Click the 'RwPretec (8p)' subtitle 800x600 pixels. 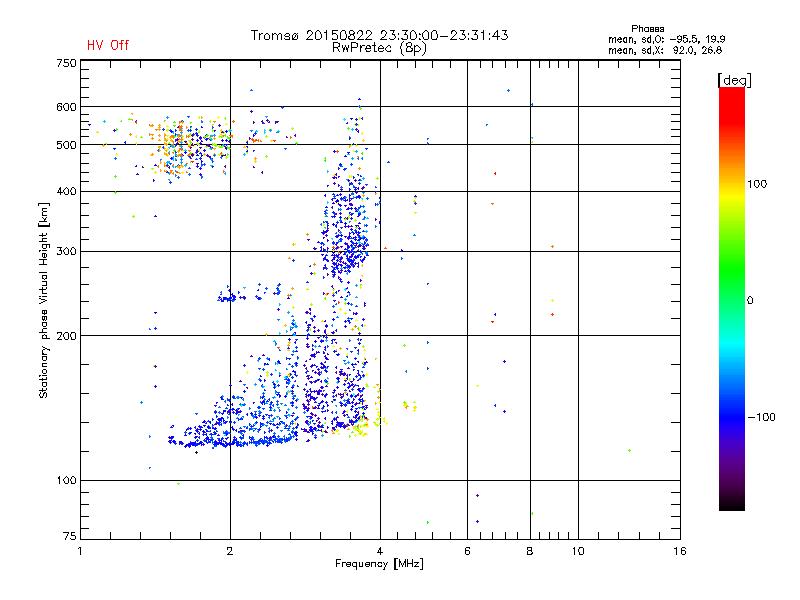379,48
